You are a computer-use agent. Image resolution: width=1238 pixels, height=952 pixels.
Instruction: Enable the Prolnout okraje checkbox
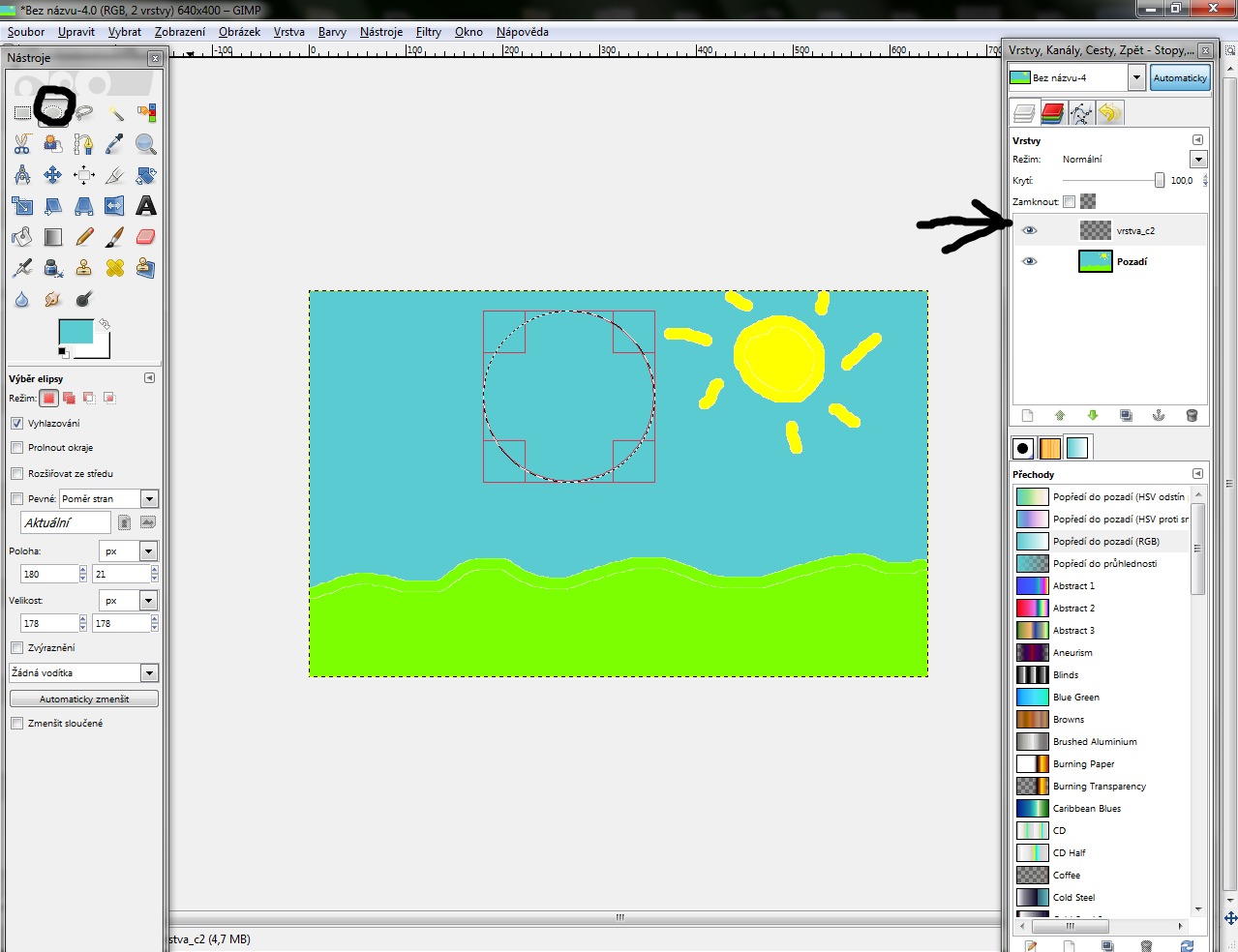click(16, 448)
